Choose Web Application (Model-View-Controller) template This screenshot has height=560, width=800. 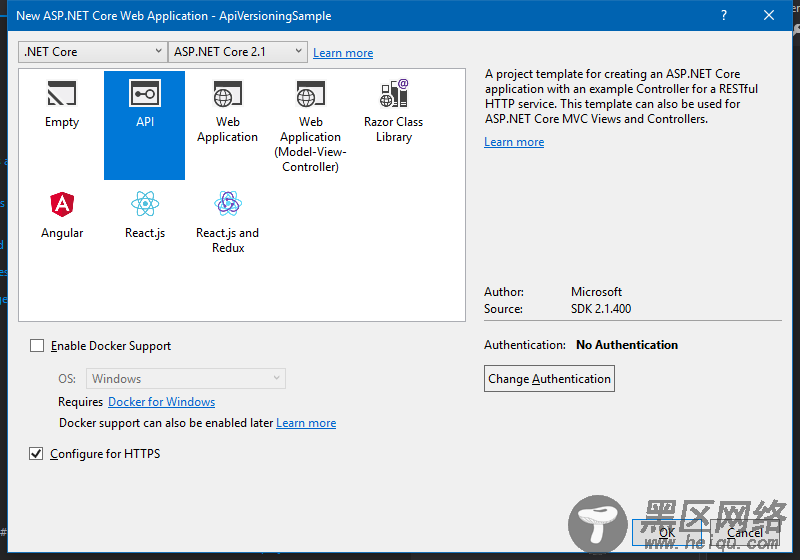tap(310, 126)
